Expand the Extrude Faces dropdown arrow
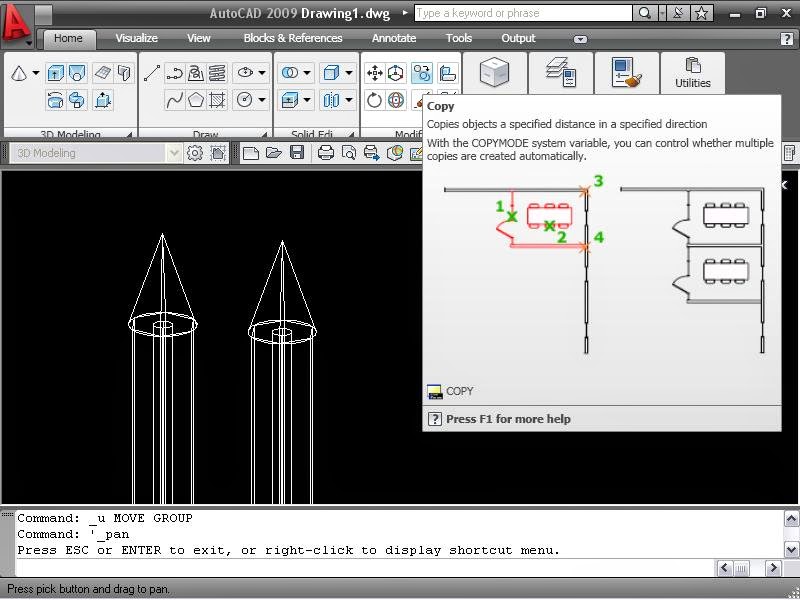 (307, 100)
